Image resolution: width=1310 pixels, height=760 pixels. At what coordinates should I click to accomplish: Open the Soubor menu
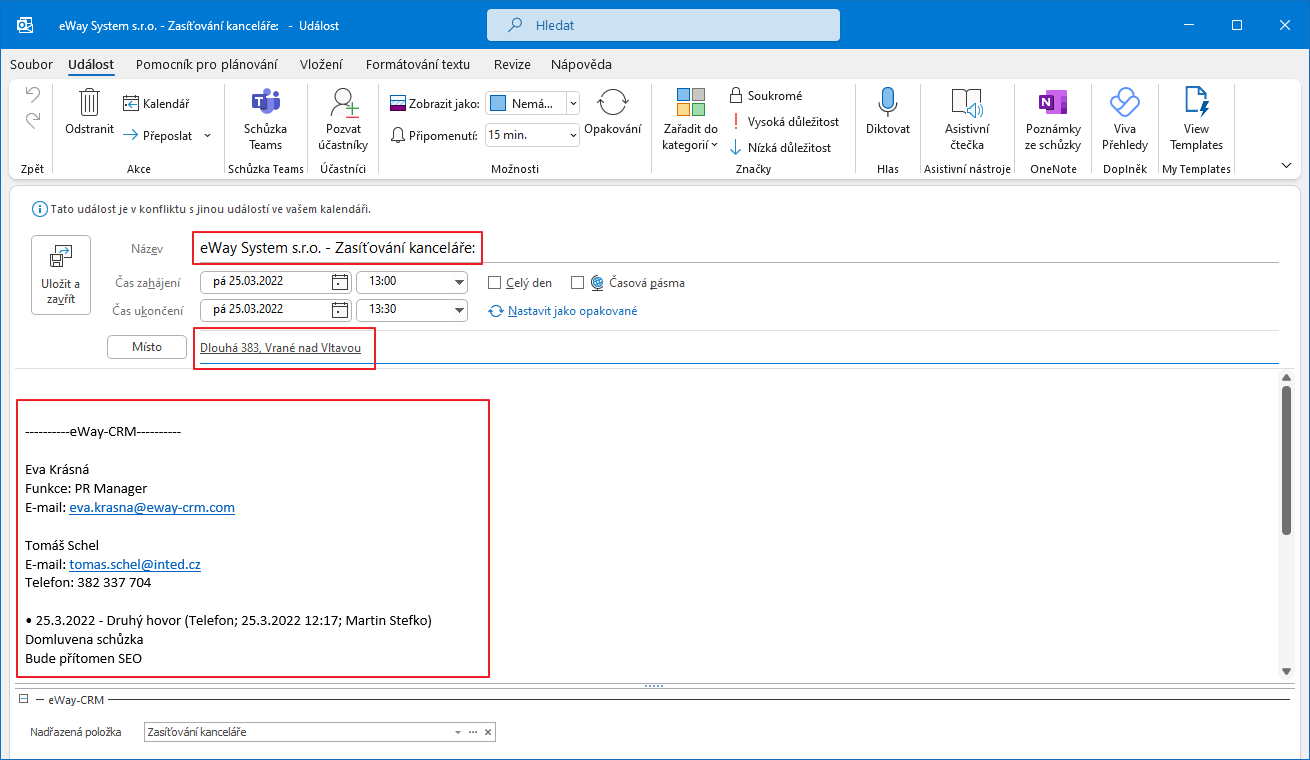(x=31, y=64)
